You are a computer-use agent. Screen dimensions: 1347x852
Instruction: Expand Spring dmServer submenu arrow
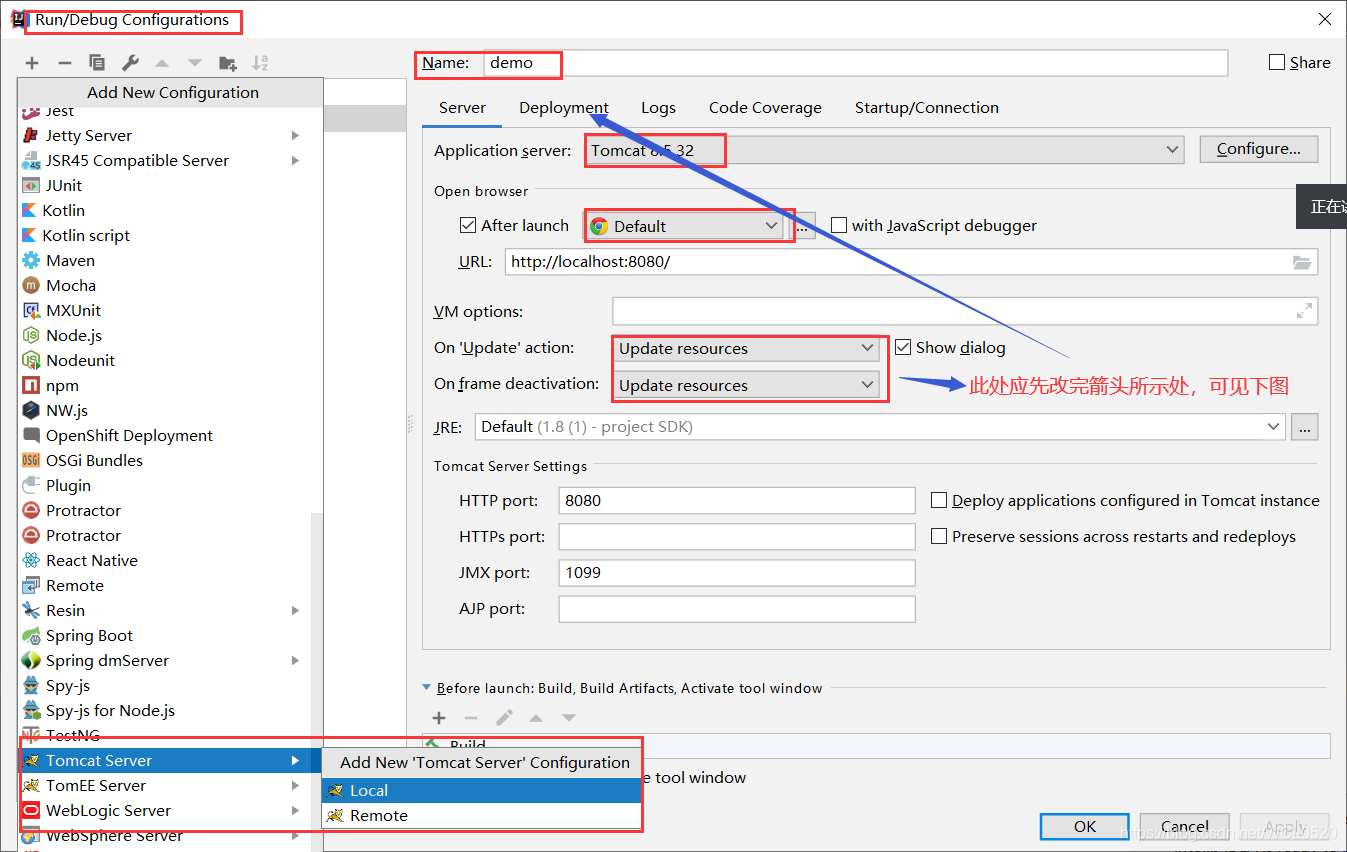(x=295, y=660)
